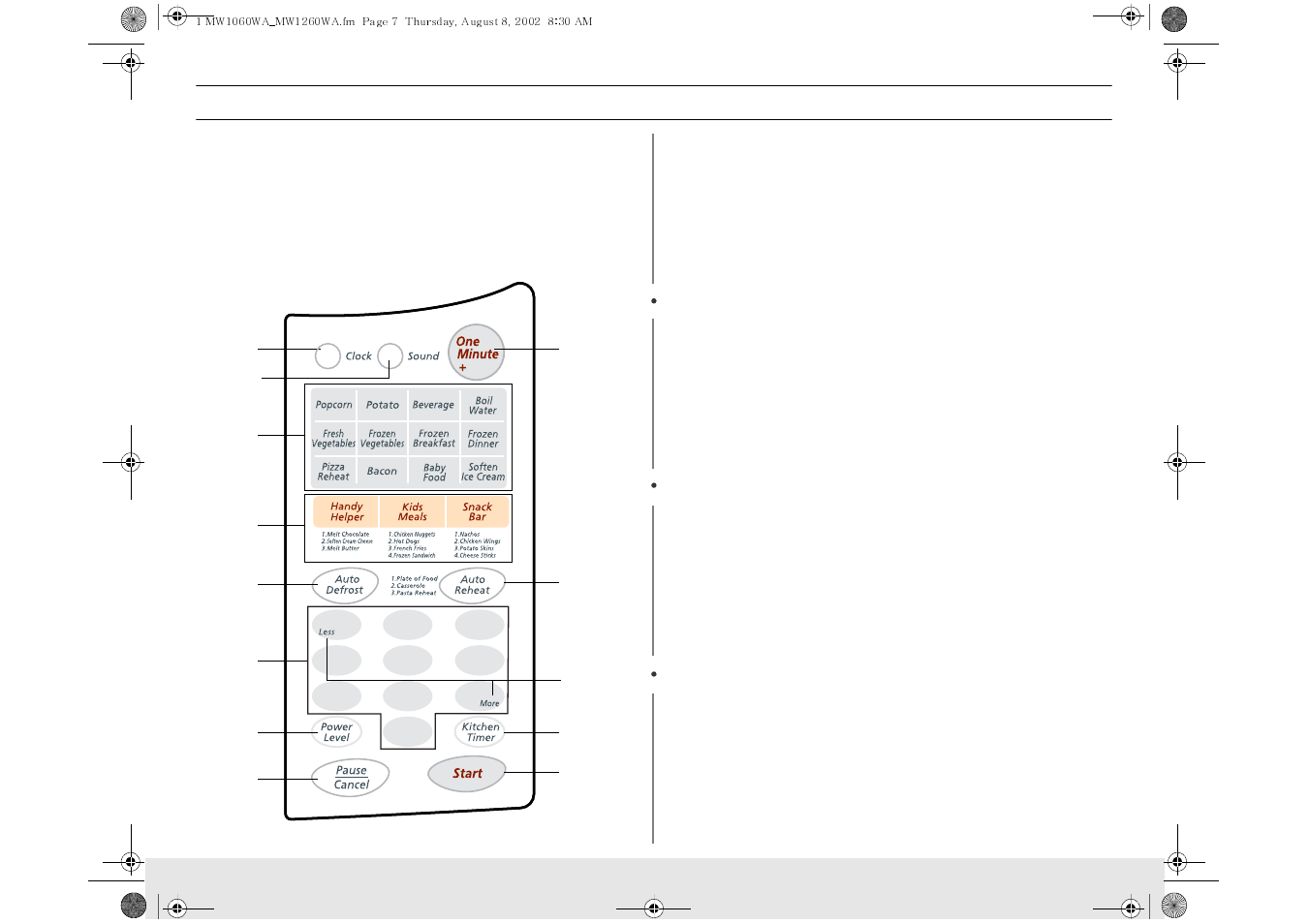Image resolution: width=1309 pixels, height=924 pixels.
Task: Click the Auto Defrost oval button
Action: pos(345,585)
